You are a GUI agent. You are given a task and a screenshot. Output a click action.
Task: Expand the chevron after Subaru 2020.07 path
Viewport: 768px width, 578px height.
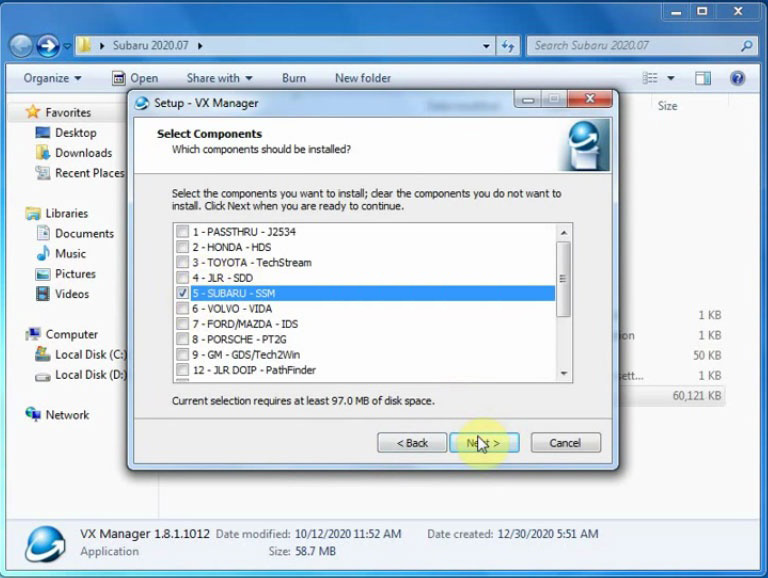[x=200, y=46]
